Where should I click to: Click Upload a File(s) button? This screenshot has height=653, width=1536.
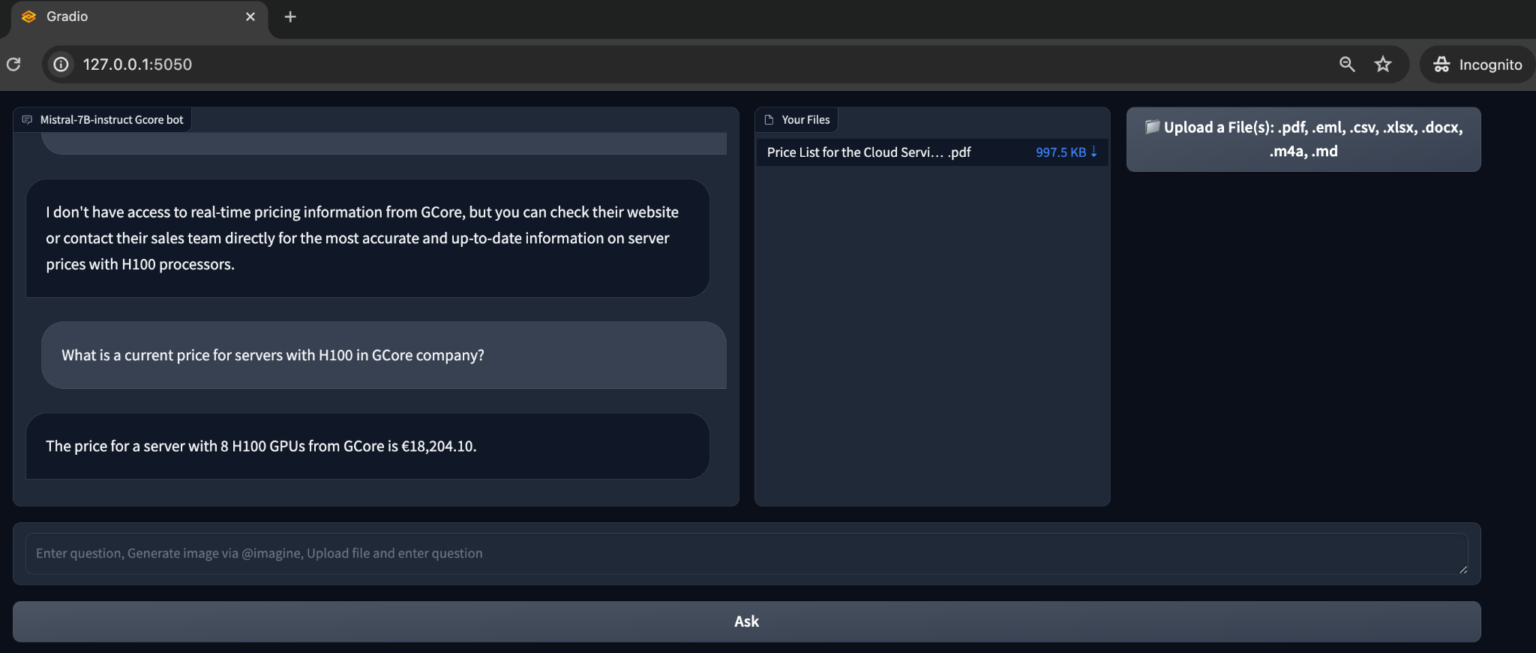coord(1303,139)
